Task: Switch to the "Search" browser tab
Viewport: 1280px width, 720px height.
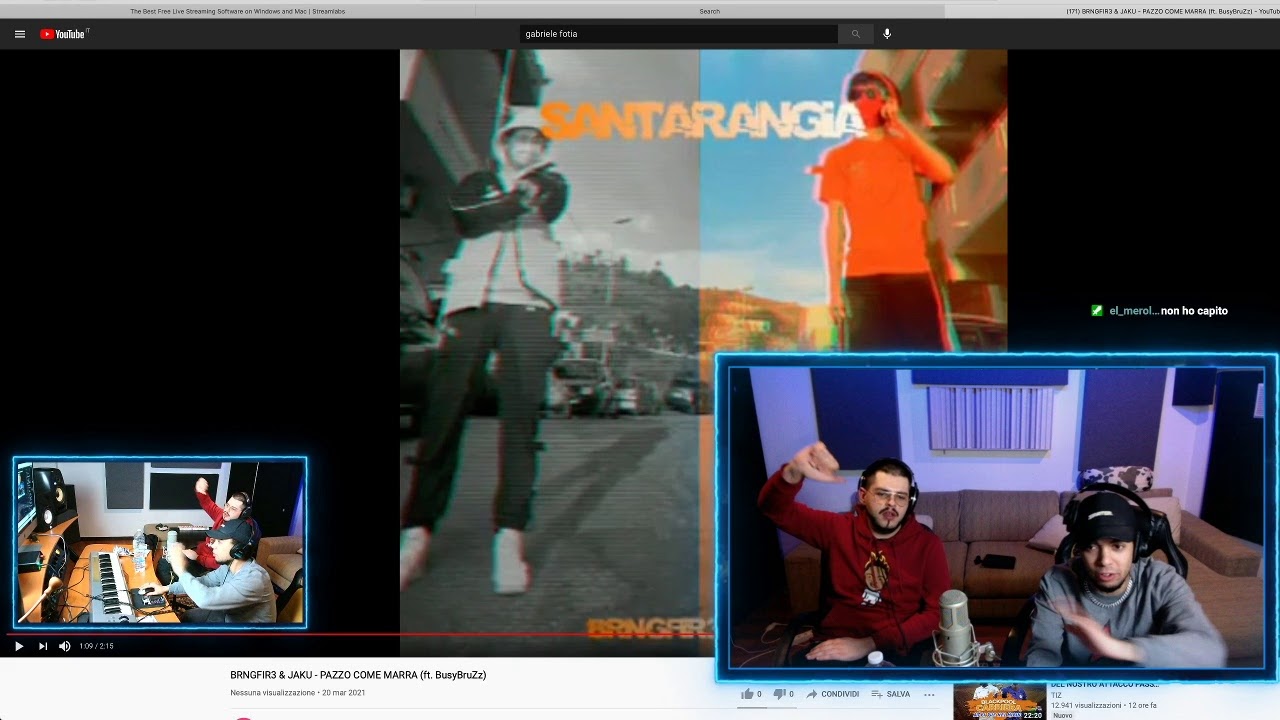Action: coord(710,11)
